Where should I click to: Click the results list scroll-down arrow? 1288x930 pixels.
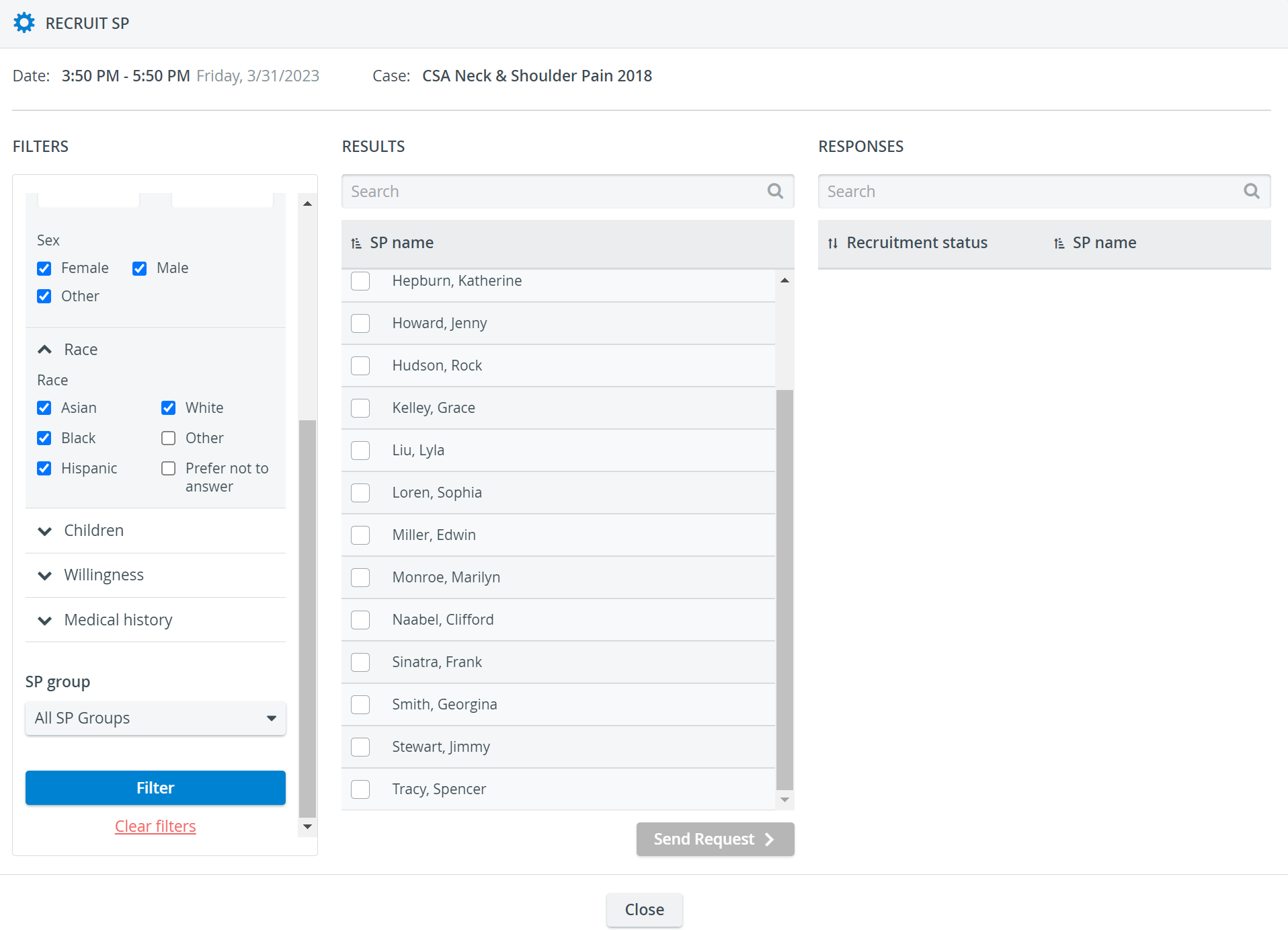[784, 800]
